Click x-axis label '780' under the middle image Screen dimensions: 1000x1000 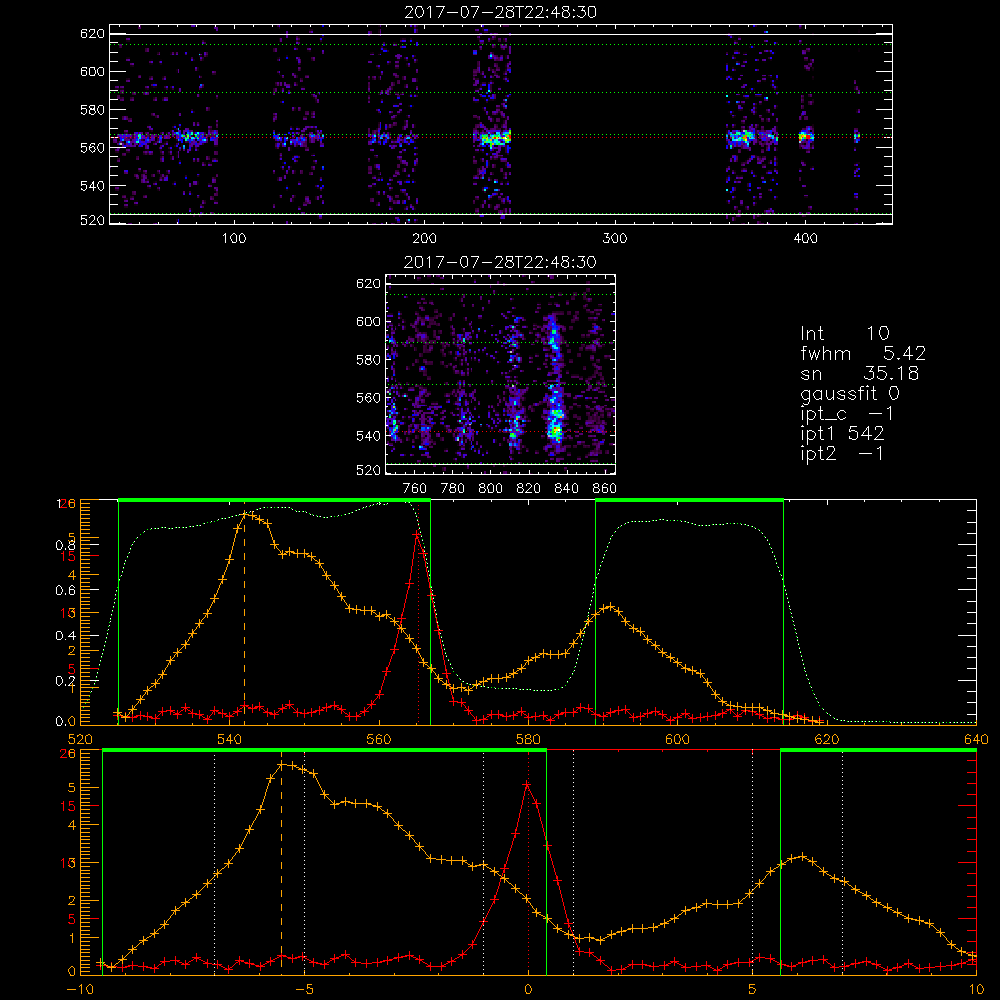click(x=453, y=489)
